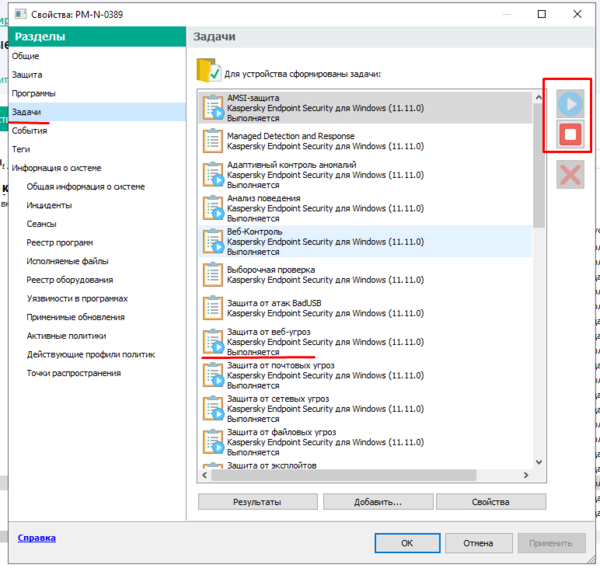Open the Исполняемые файлы subsection
The height and width of the screenshot is (568, 600).
[x=67, y=261]
